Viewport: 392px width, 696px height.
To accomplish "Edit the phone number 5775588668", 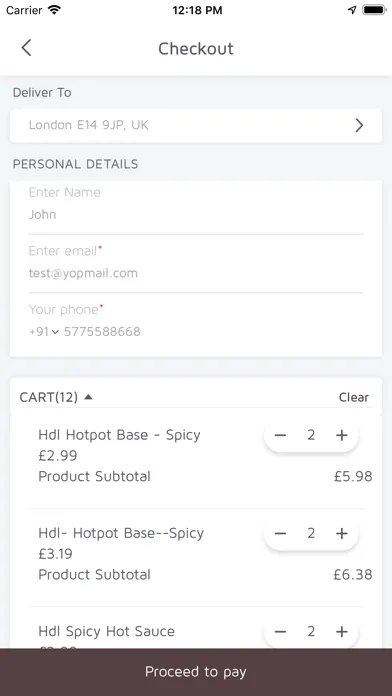I will pyautogui.click(x=102, y=332).
